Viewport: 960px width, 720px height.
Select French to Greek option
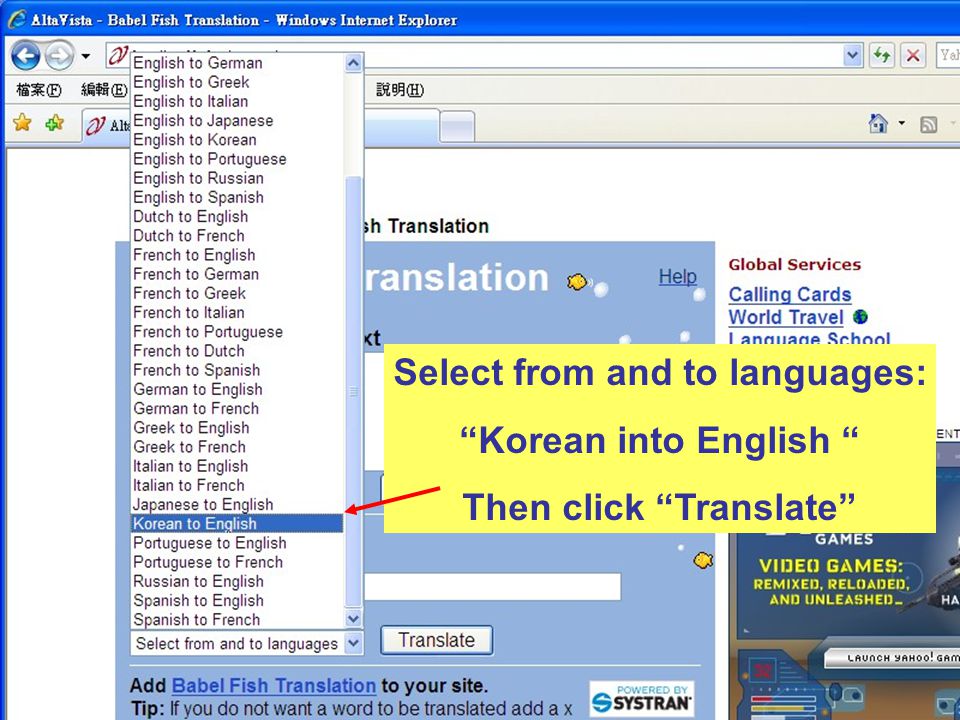pyautogui.click(x=238, y=293)
